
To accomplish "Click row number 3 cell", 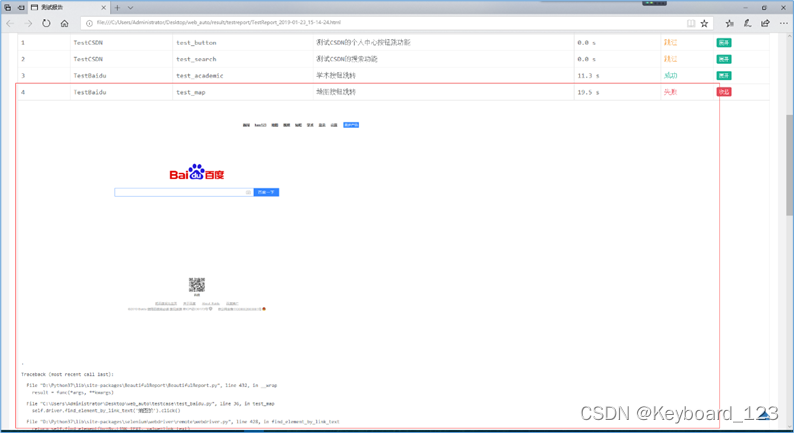I will coord(23,75).
